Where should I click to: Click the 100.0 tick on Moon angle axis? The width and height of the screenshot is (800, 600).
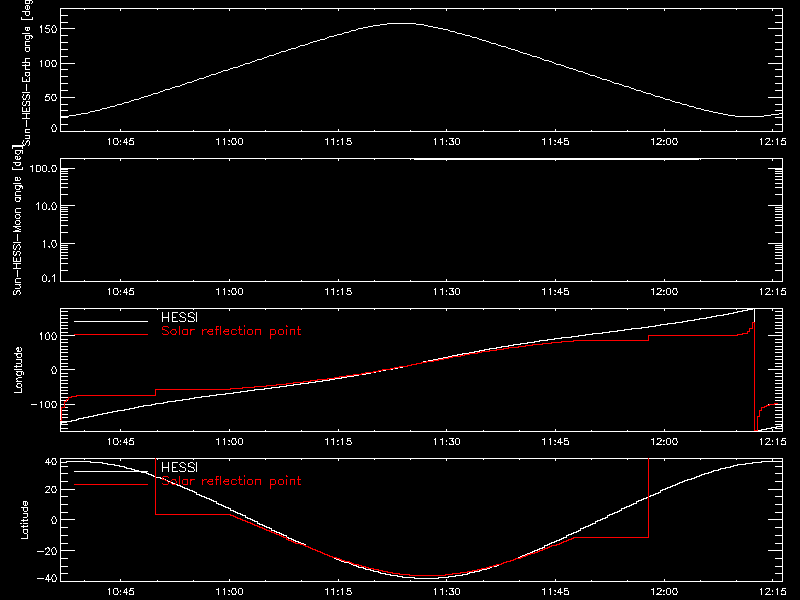coord(43,169)
